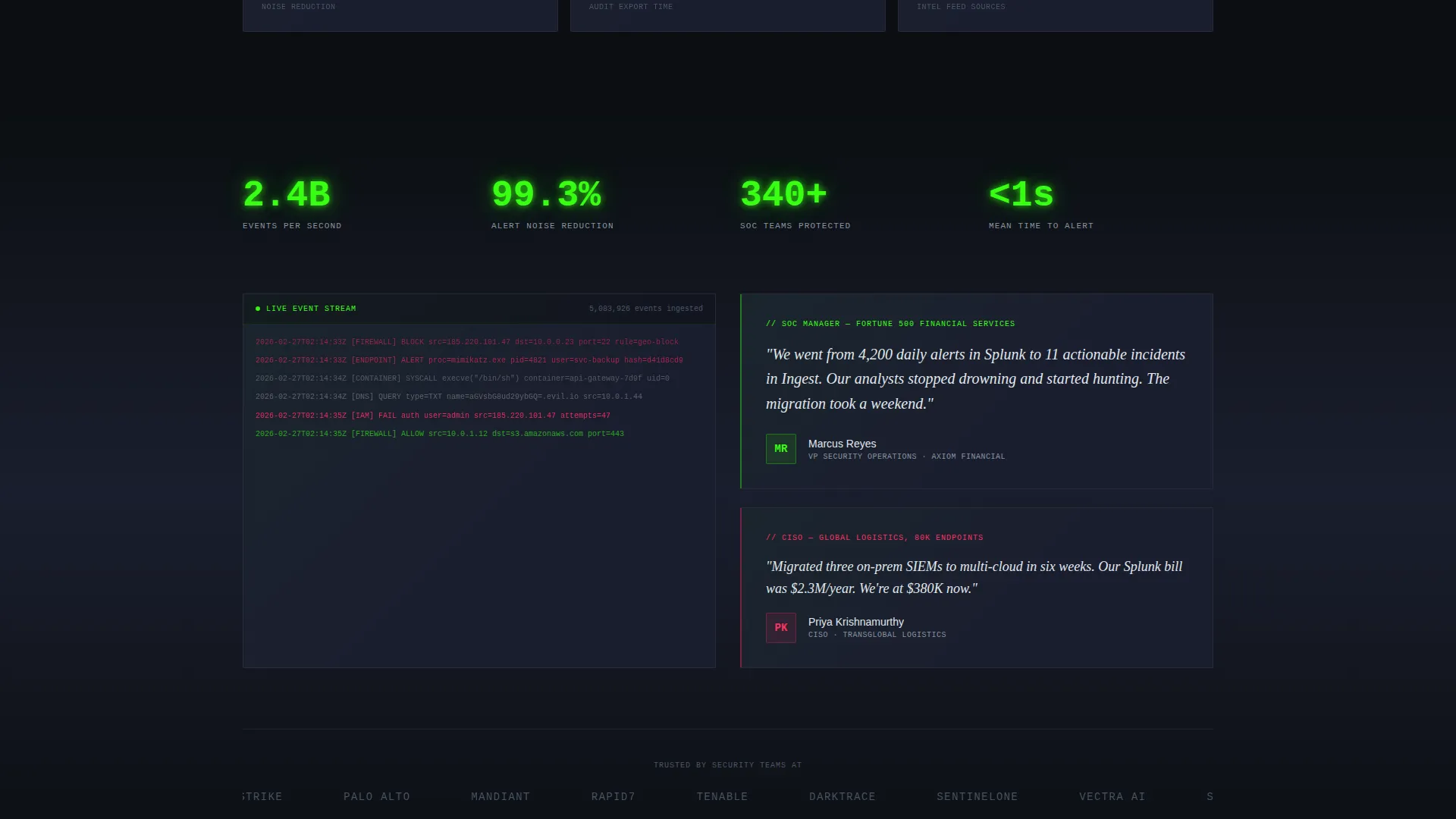Click the '5,083,926 events ingested' counter
Screen dimensions: 1456x819
pos(646,309)
